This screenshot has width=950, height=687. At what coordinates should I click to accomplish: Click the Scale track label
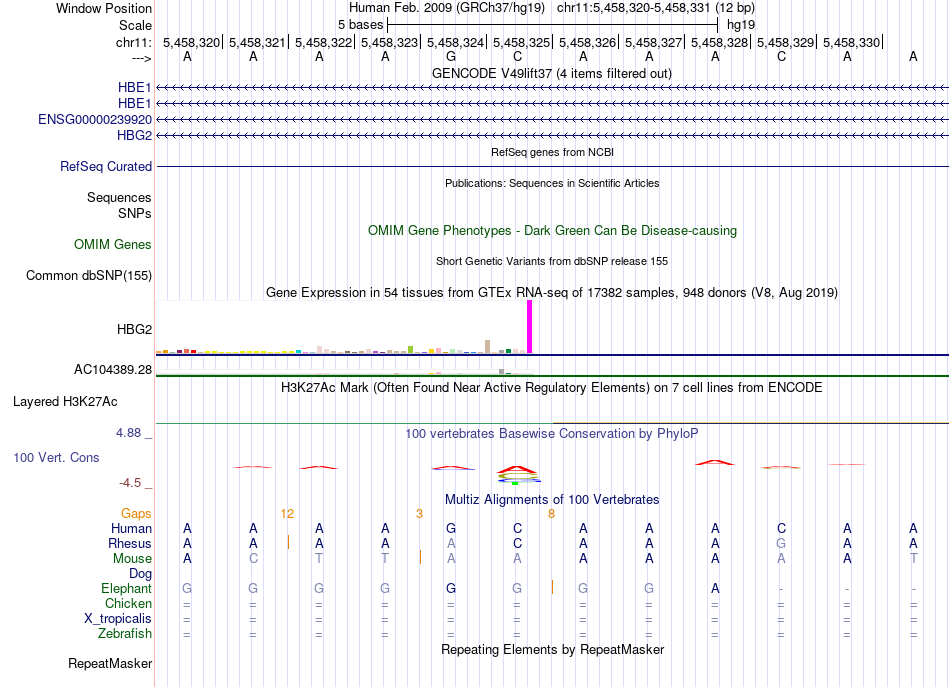click(135, 25)
